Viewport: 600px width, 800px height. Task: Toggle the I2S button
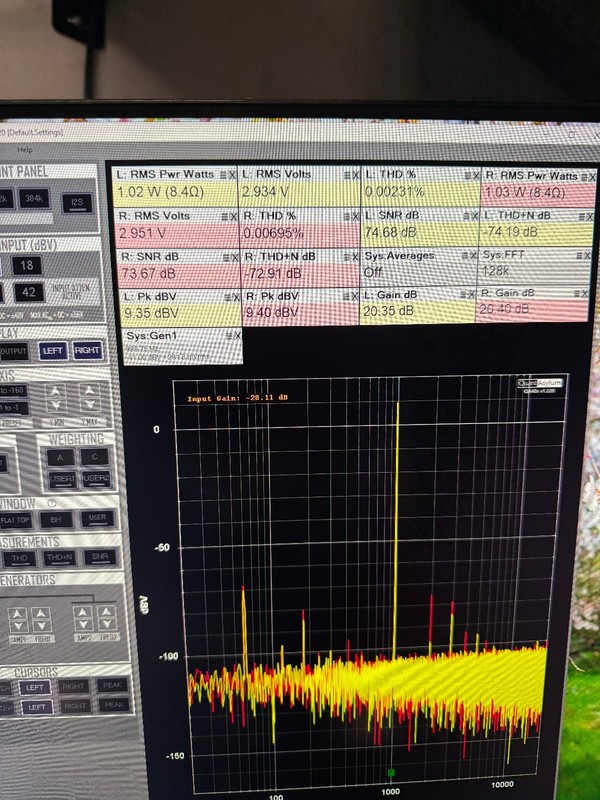78,203
